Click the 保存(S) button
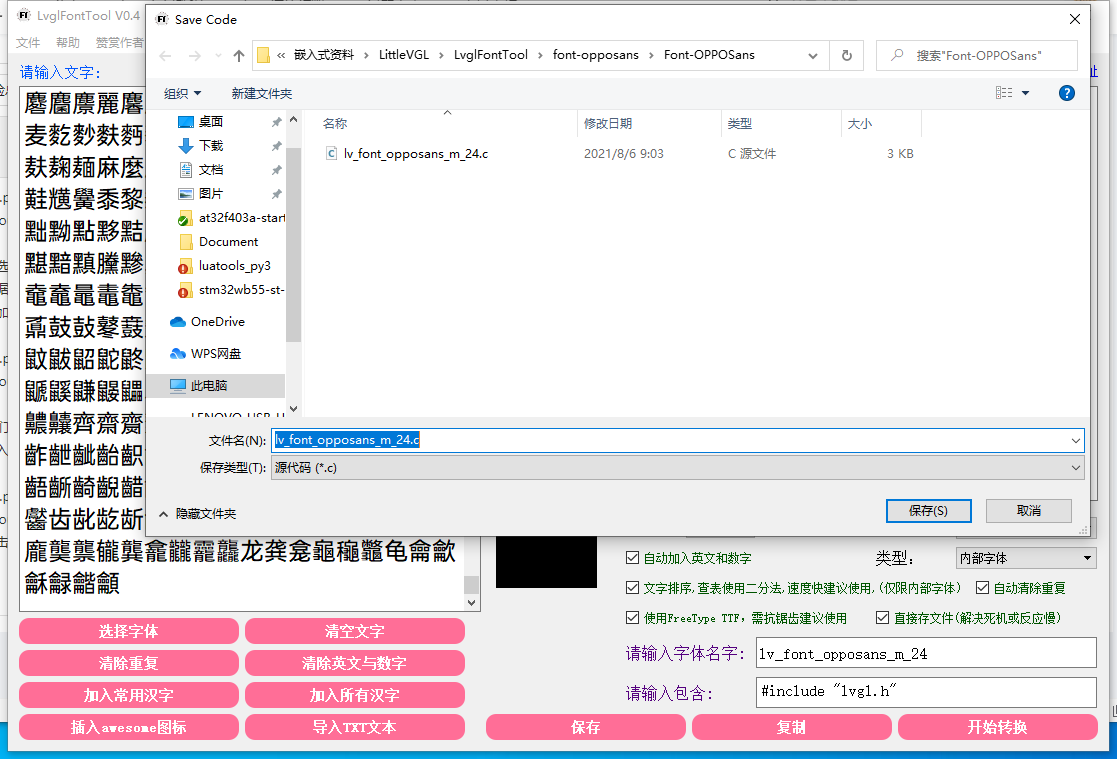1117x759 pixels. (928, 511)
